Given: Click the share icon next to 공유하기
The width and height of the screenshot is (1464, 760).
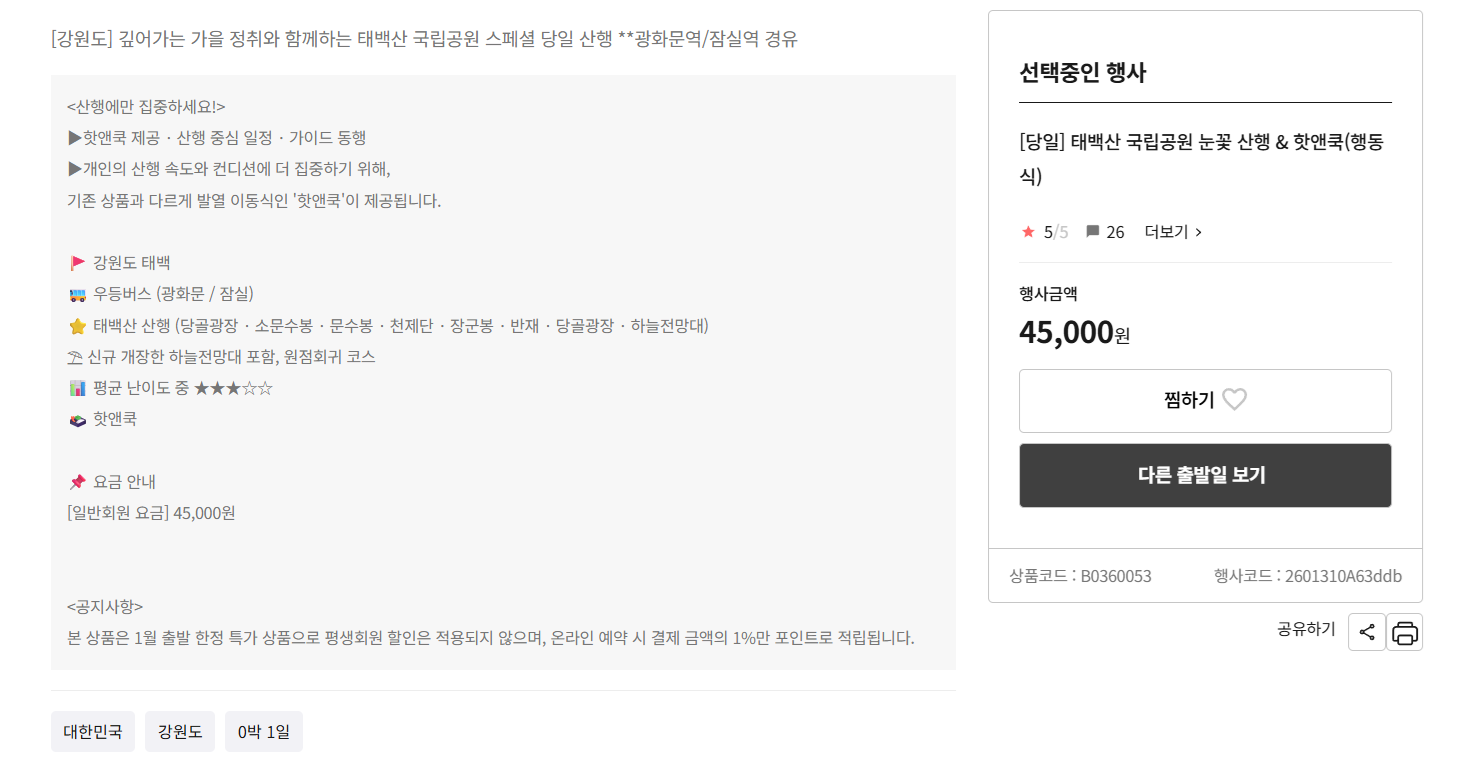Looking at the screenshot, I should coord(1367,631).
